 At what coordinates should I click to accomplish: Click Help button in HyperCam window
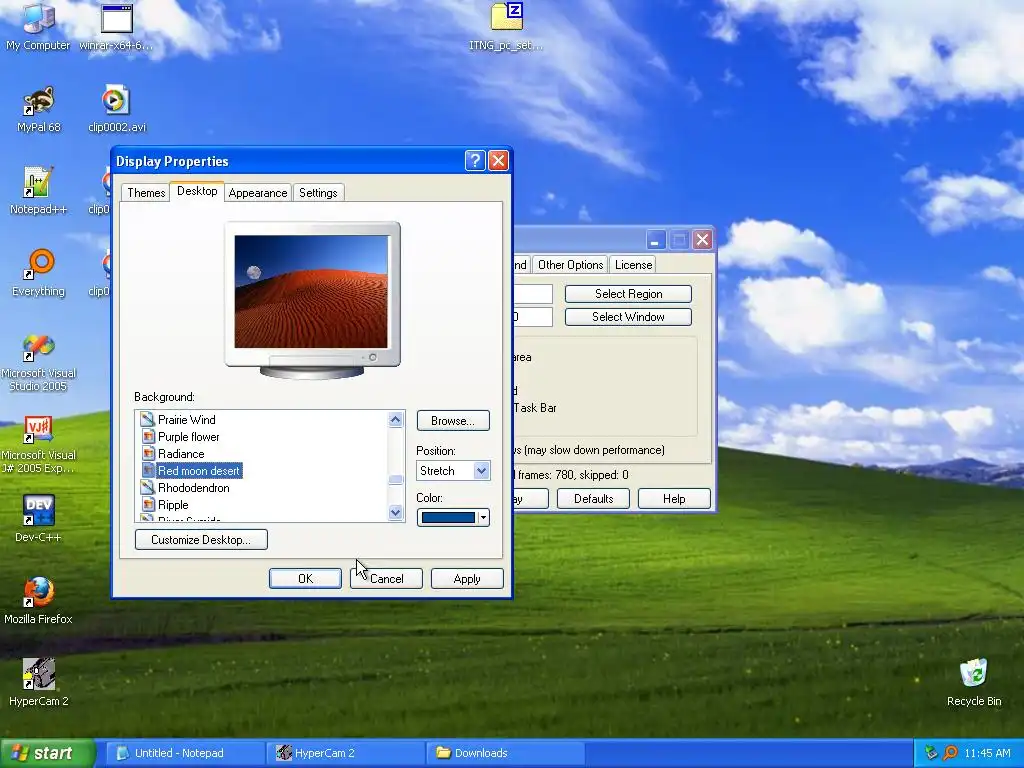tap(674, 499)
